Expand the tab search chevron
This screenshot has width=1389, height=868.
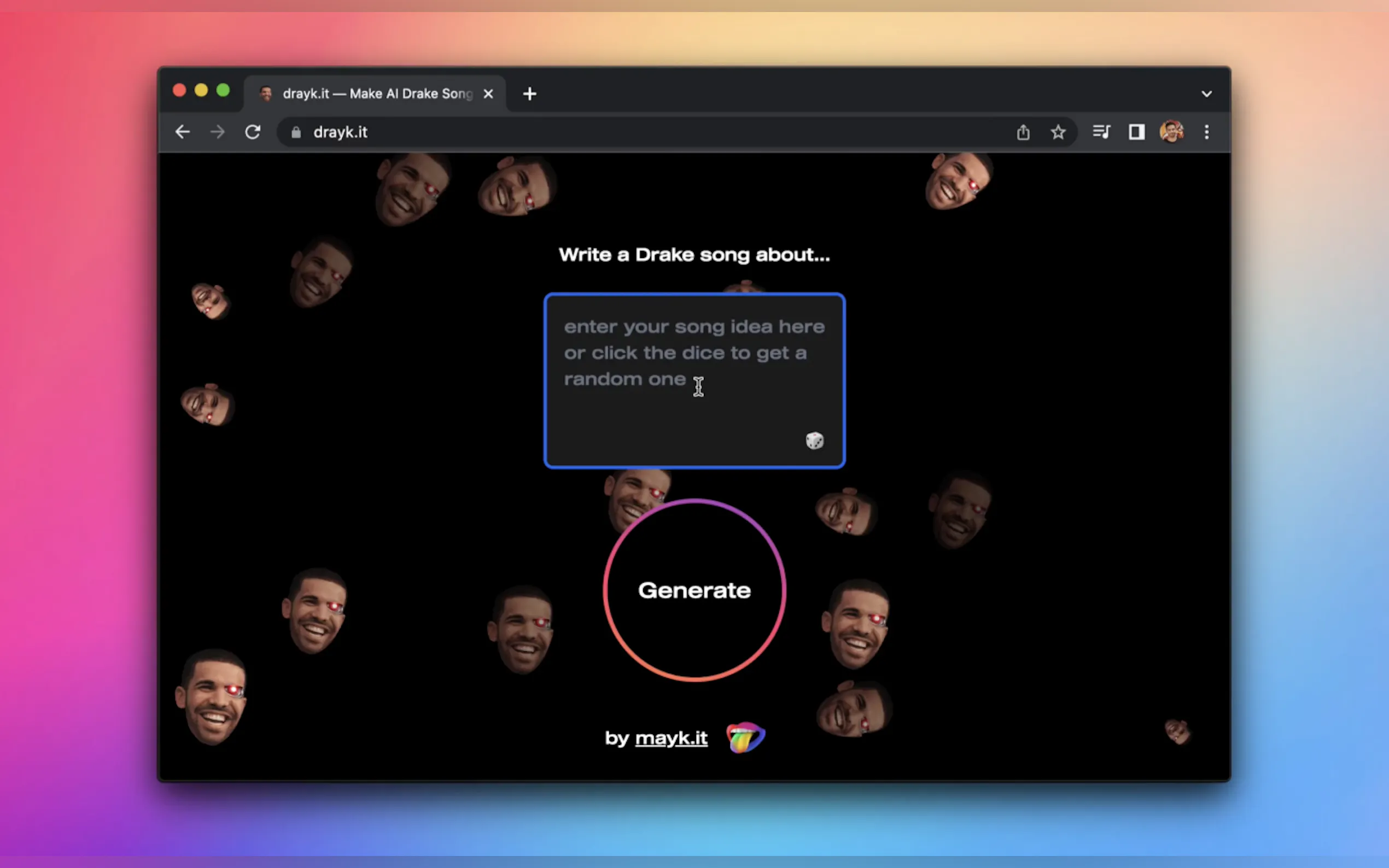1206,93
